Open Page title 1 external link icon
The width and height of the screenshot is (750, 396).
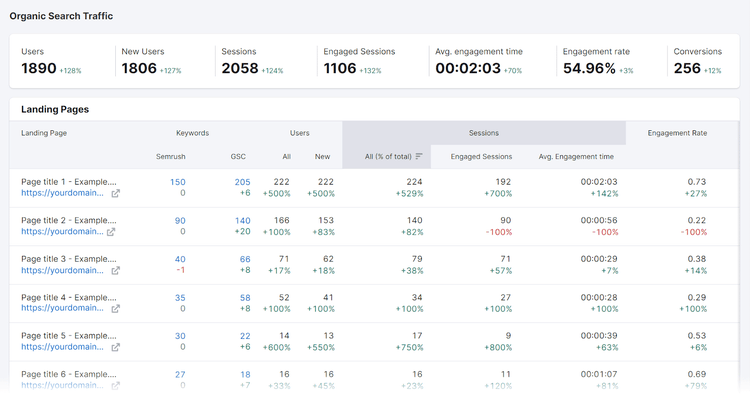click(x=115, y=193)
